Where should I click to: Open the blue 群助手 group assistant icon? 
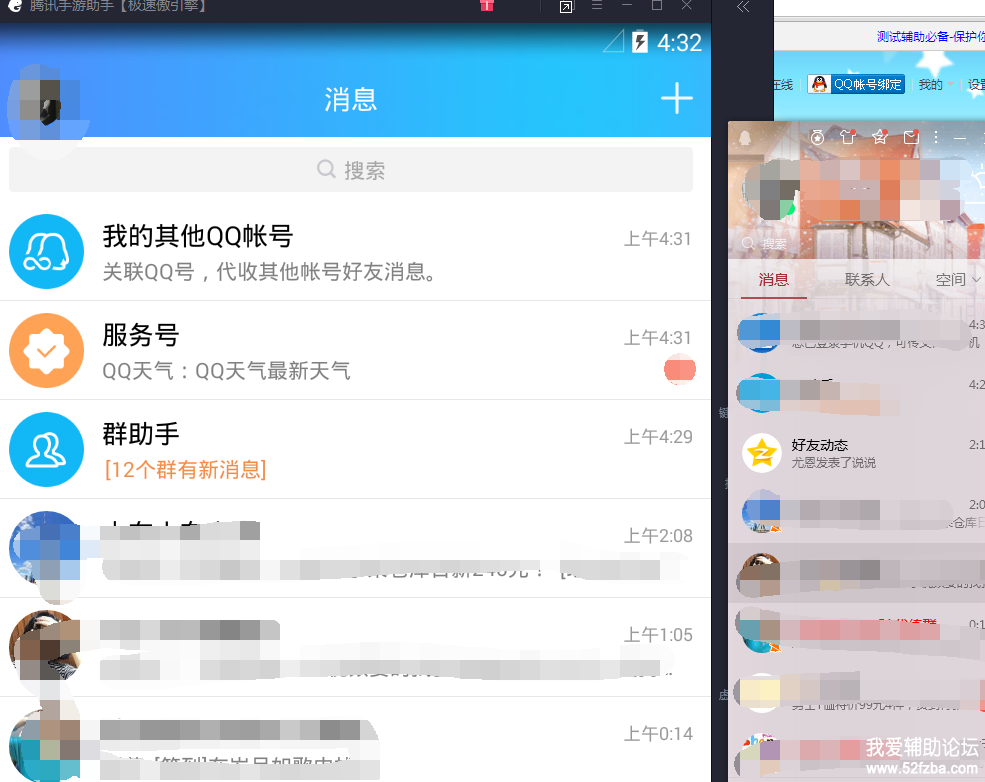(x=46, y=450)
